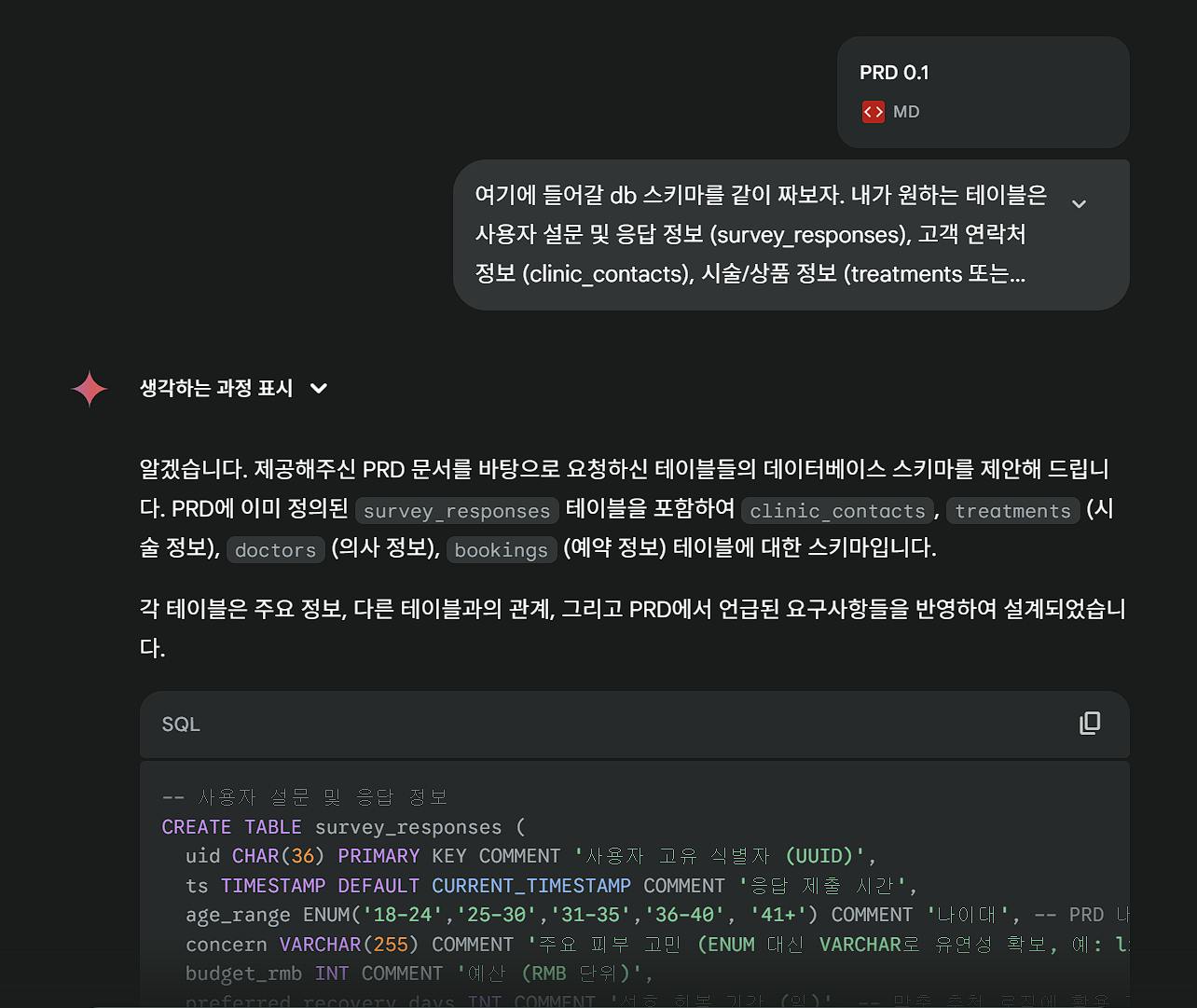Screen dimensions: 1197x1008
Task: Click the red MD file type icon
Action: (x=873, y=112)
